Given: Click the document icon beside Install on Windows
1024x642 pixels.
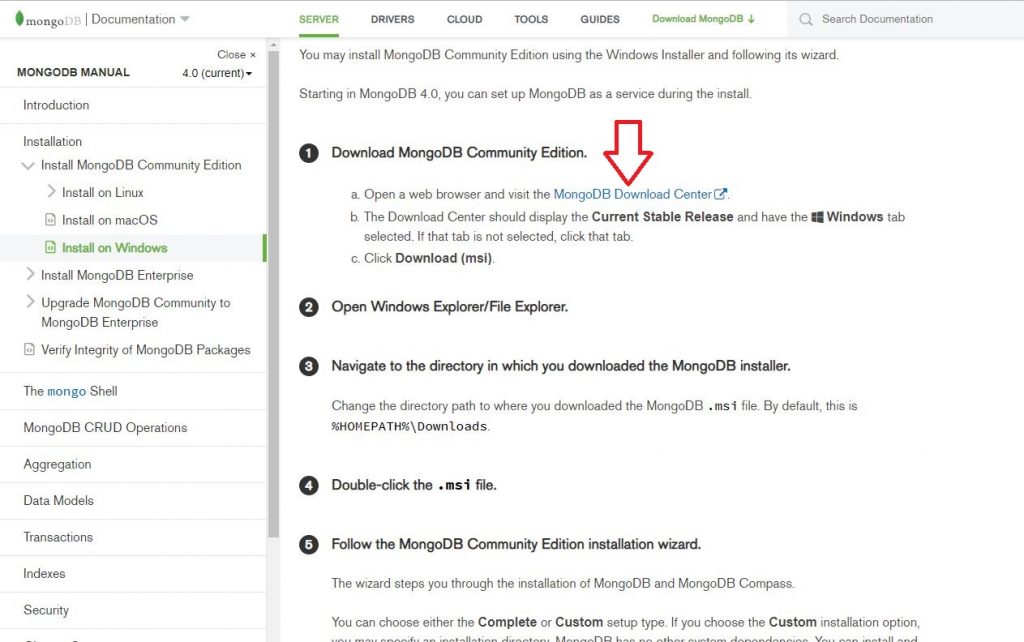Looking at the screenshot, I should click(x=48, y=247).
